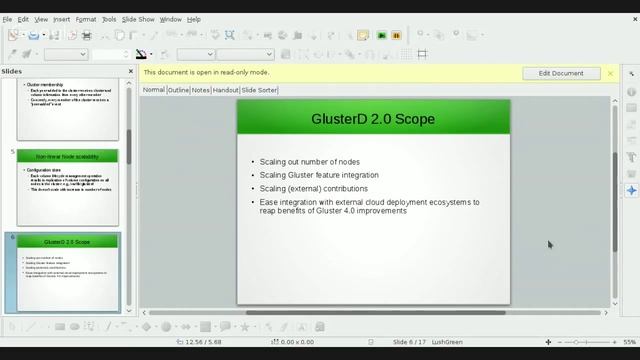Click the Line Width spinner arrows
This screenshot has height=360, width=640.
(126, 54)
